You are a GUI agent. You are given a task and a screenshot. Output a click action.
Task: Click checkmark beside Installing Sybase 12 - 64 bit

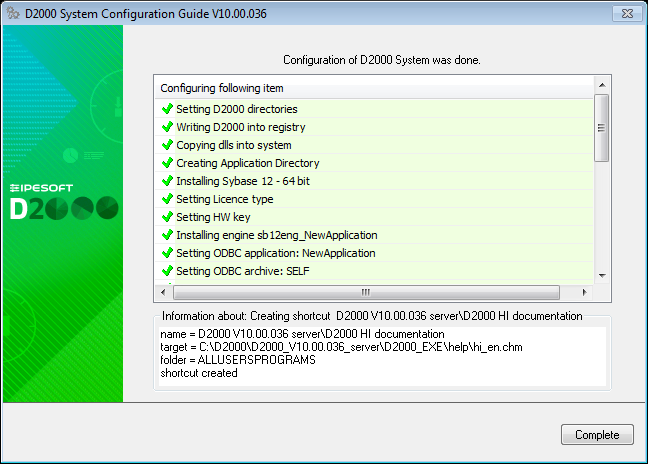[x=167, y=181]
